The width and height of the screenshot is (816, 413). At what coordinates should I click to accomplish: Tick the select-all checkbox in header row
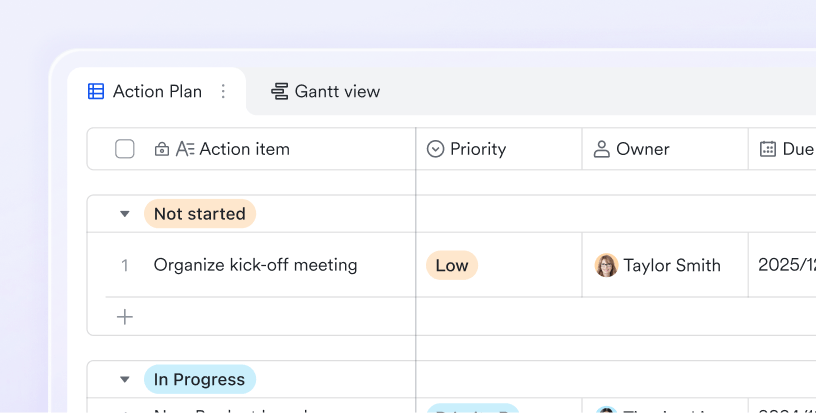(x=125, y=149)
